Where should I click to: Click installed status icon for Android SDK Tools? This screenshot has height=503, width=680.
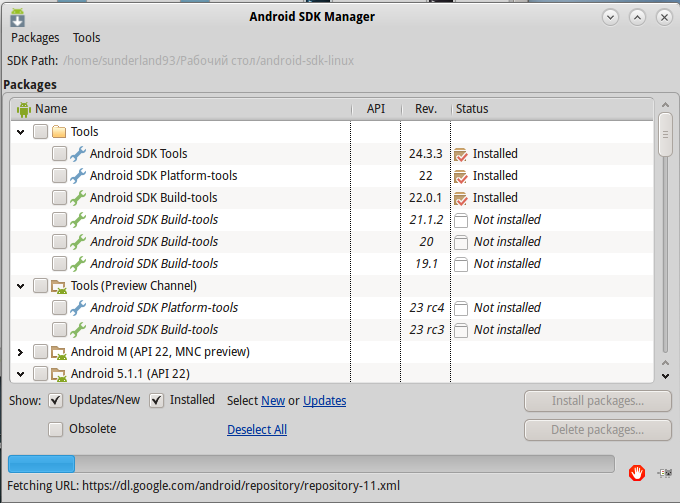click(461, 154)
